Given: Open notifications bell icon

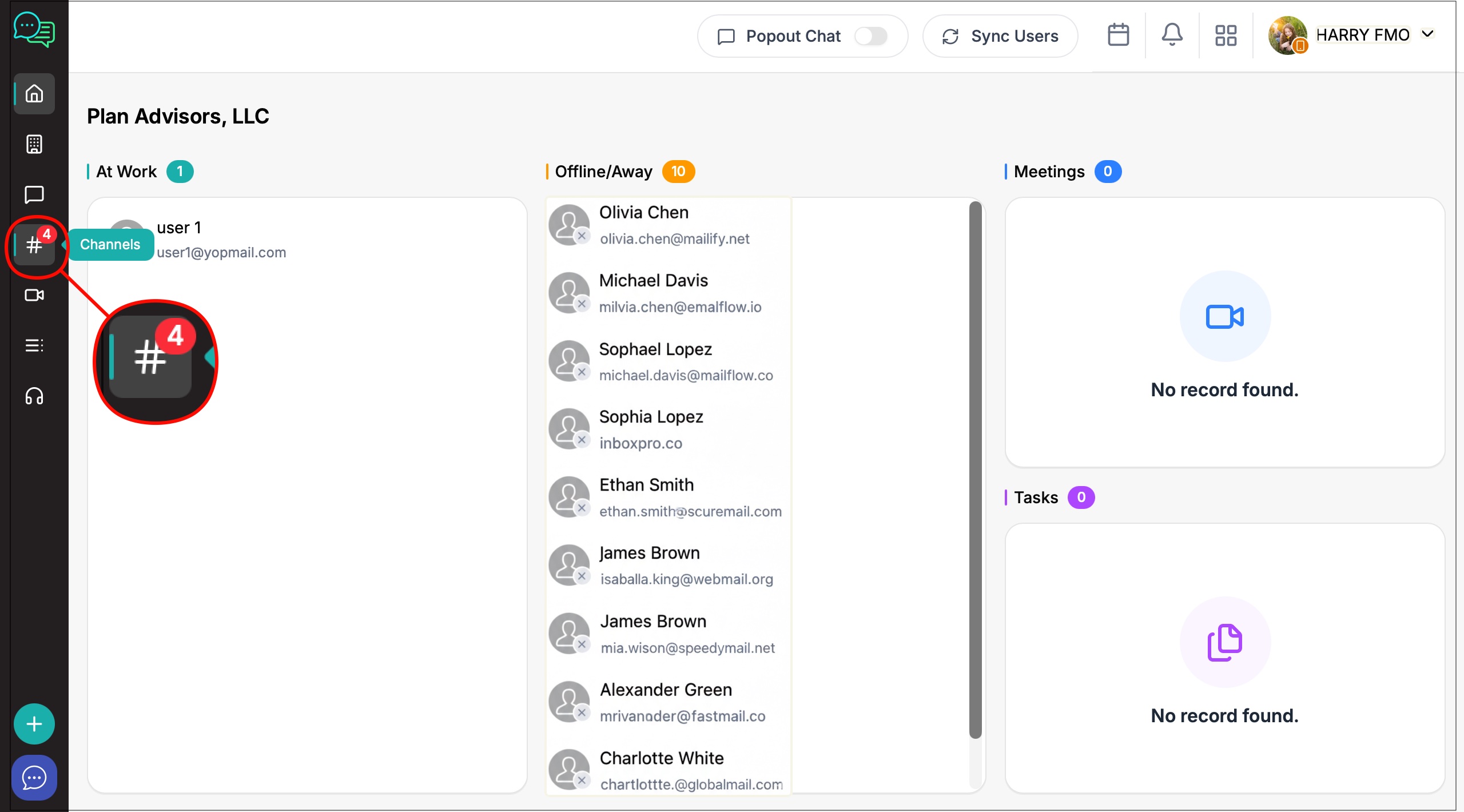Looking at the screenshot, I should pos(1172,35).
